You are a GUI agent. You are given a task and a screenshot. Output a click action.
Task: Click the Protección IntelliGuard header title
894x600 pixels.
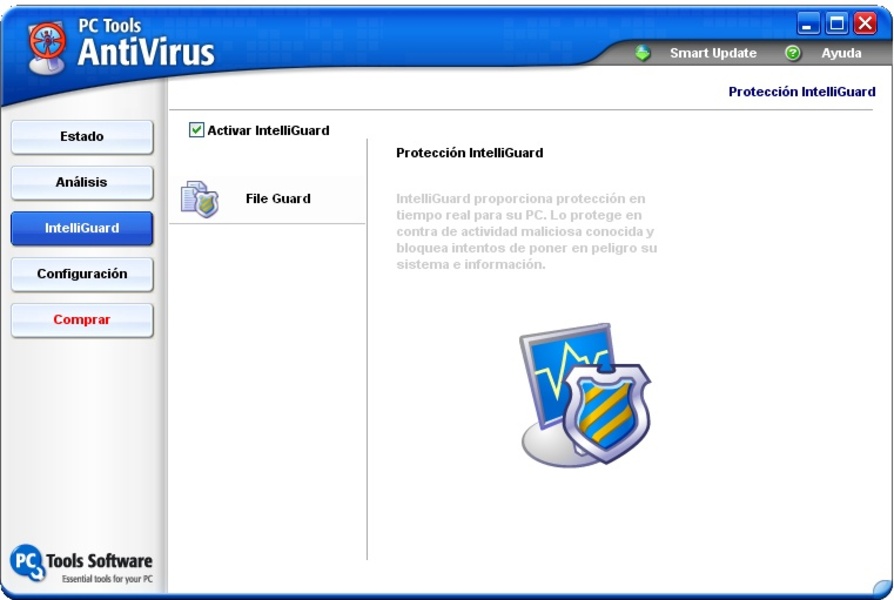pos(802,92)
